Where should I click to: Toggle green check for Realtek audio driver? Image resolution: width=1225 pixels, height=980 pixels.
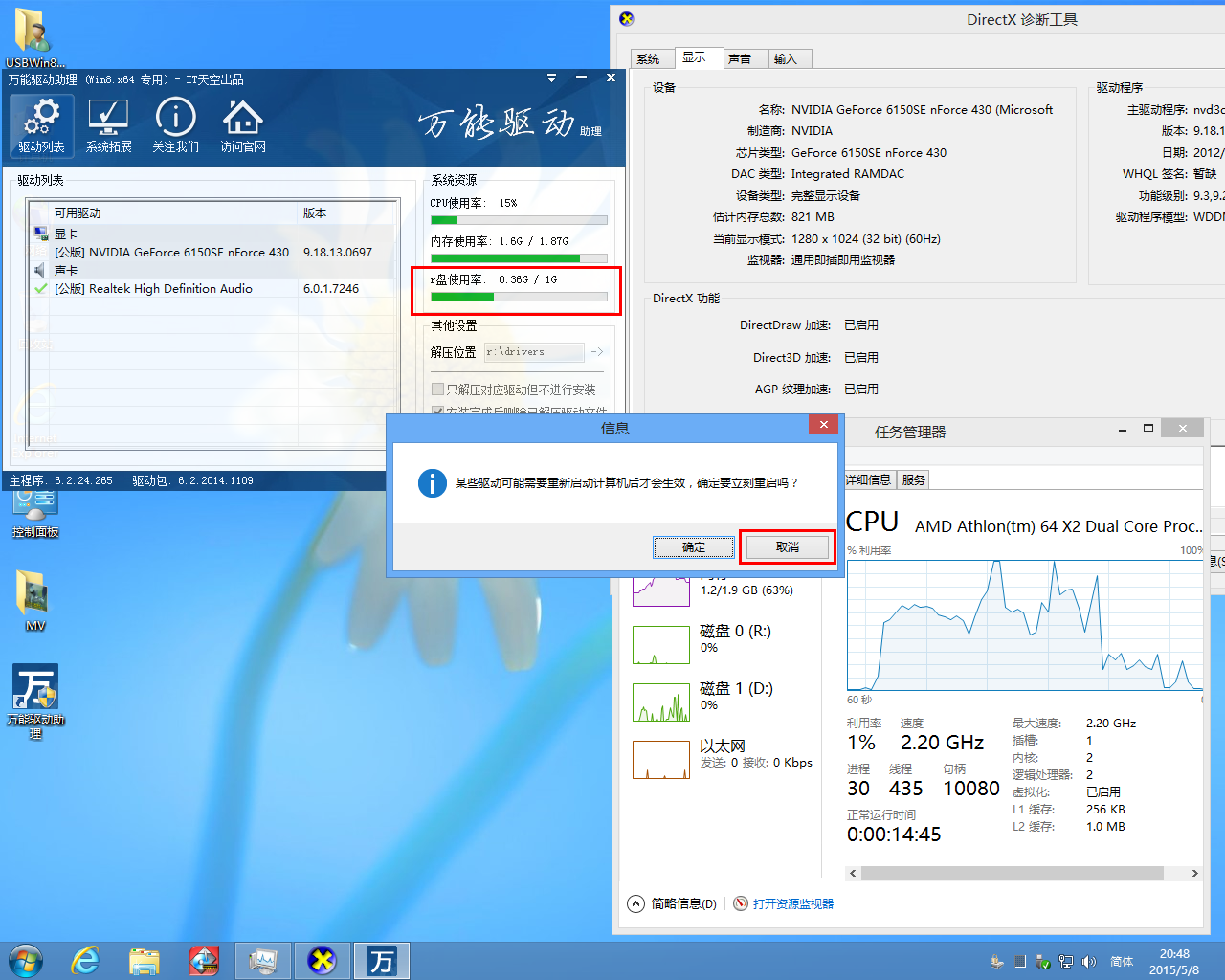point(40,288)
